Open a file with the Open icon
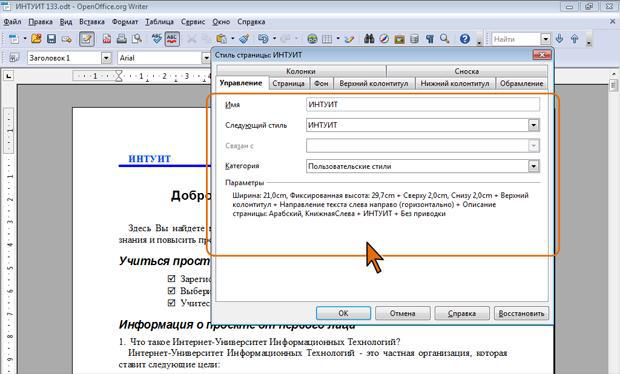 [x=36, y=39]
